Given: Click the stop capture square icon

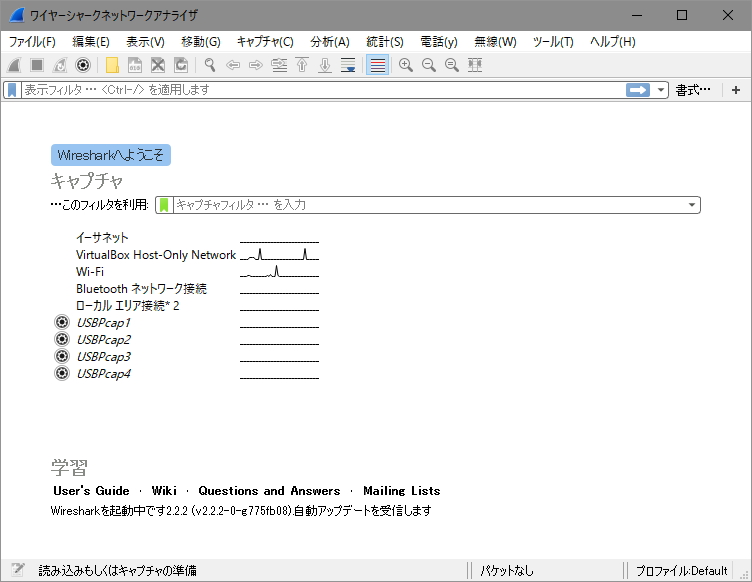Looking at the screenshot, I should [x=37, y=65].
